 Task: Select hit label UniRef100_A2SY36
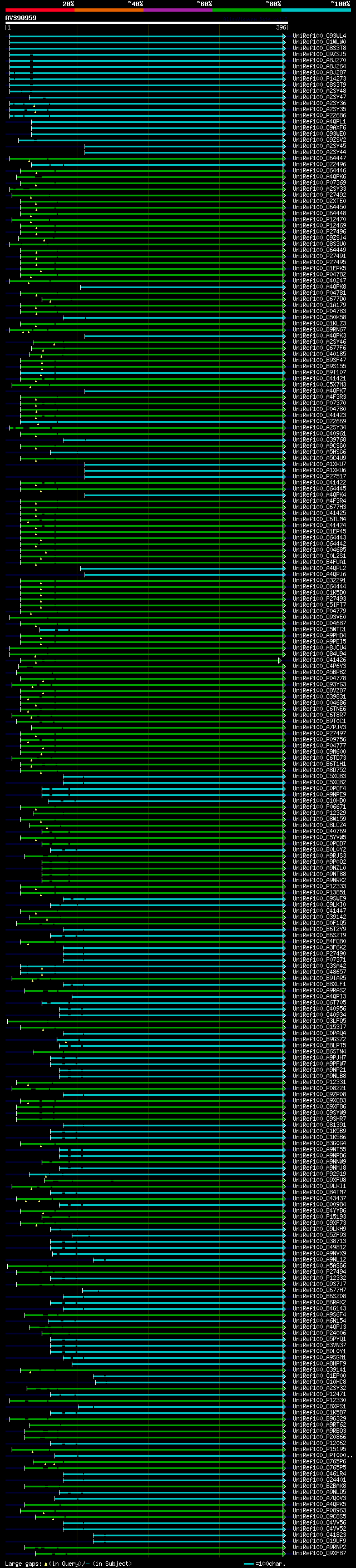319,103
